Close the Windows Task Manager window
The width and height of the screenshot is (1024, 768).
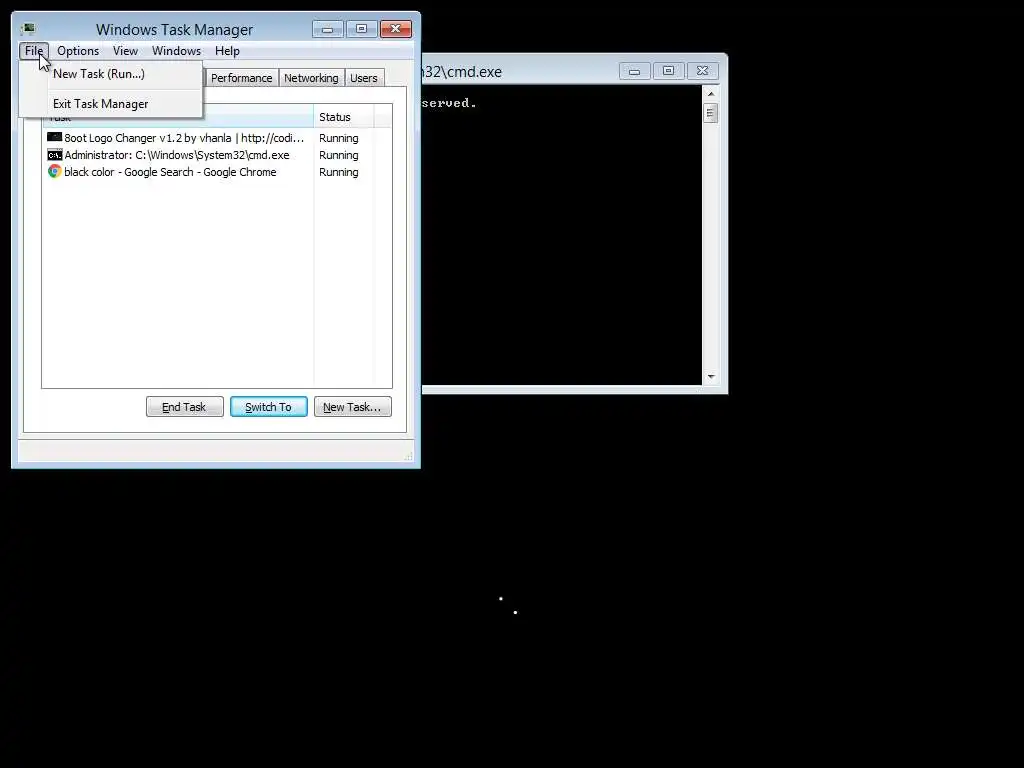[x=396, y=29]
